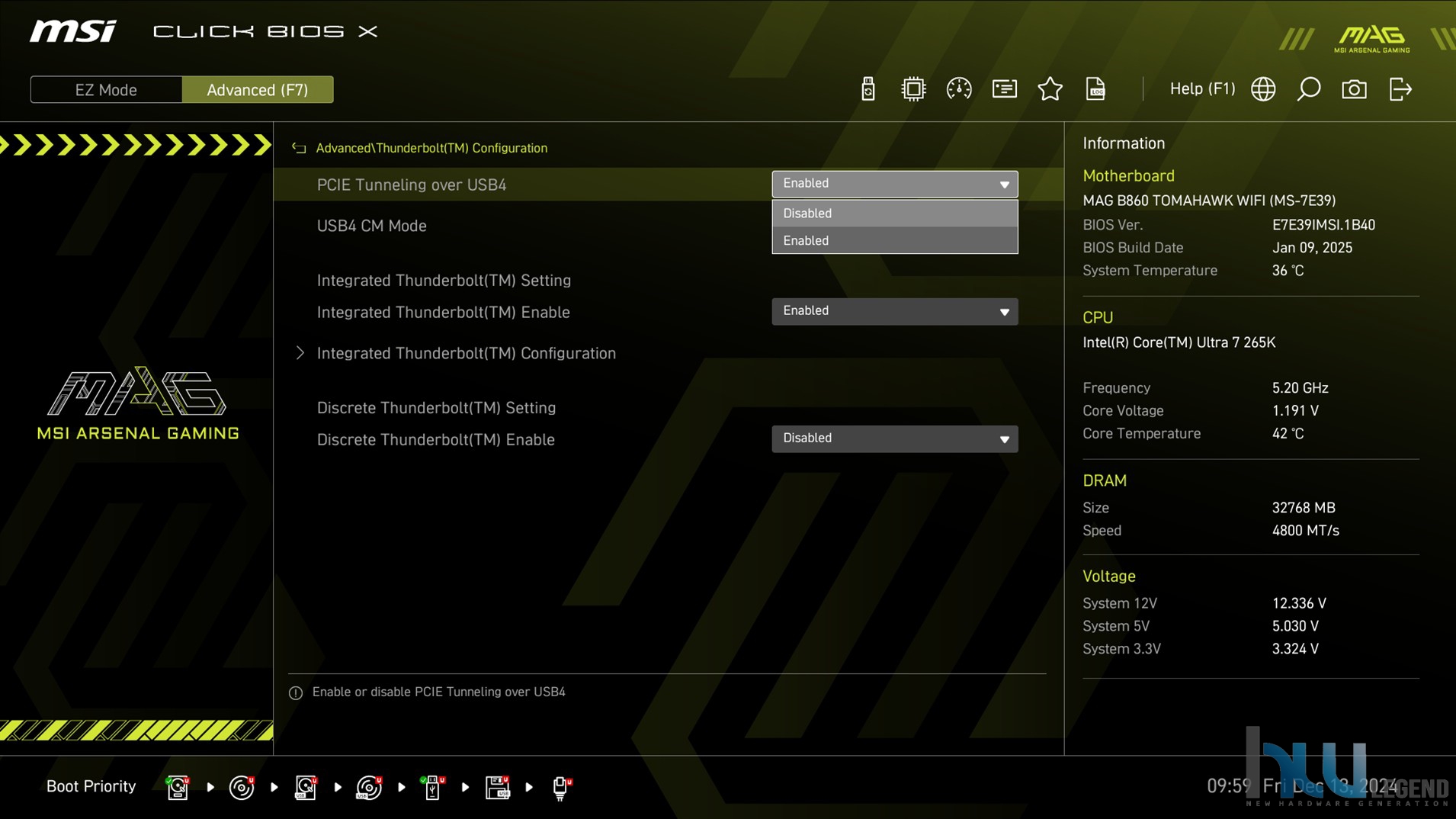Image resolution: width=1456 pixels, height=819 pixels.
Task: Click the back arrow beside the breadcrumb
Action: pos(299,148)
